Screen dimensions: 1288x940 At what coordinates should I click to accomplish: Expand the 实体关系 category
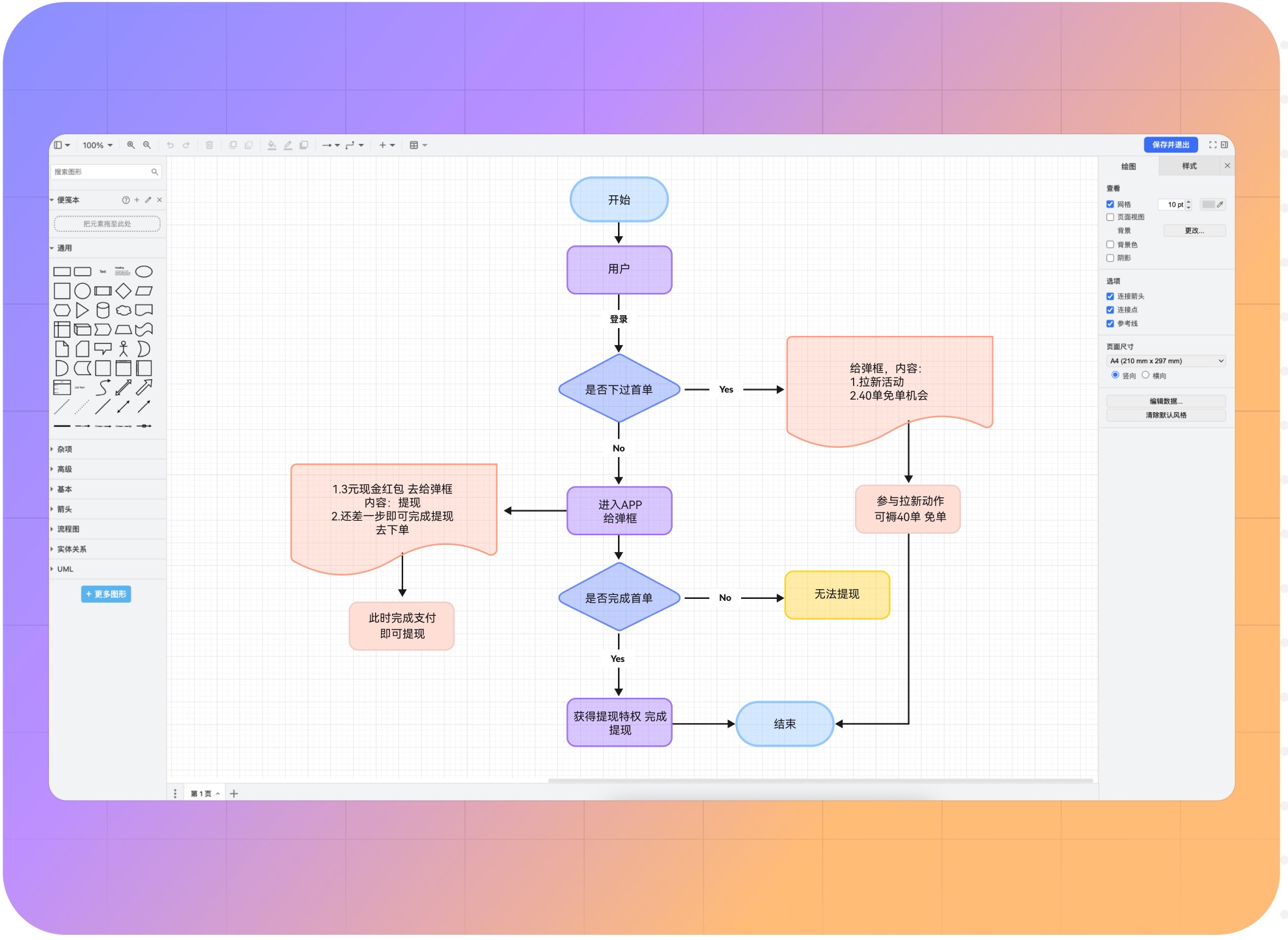coord(107,549)
